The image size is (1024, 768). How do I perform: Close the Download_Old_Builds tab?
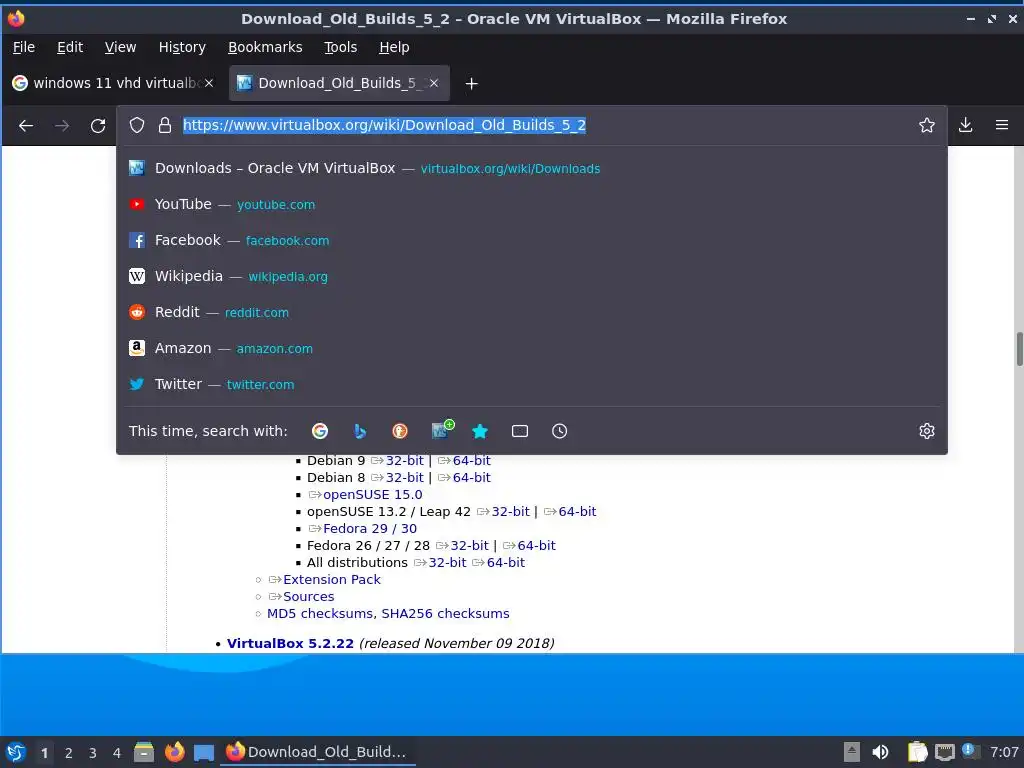pyautogui.click(x=434, y=83)
